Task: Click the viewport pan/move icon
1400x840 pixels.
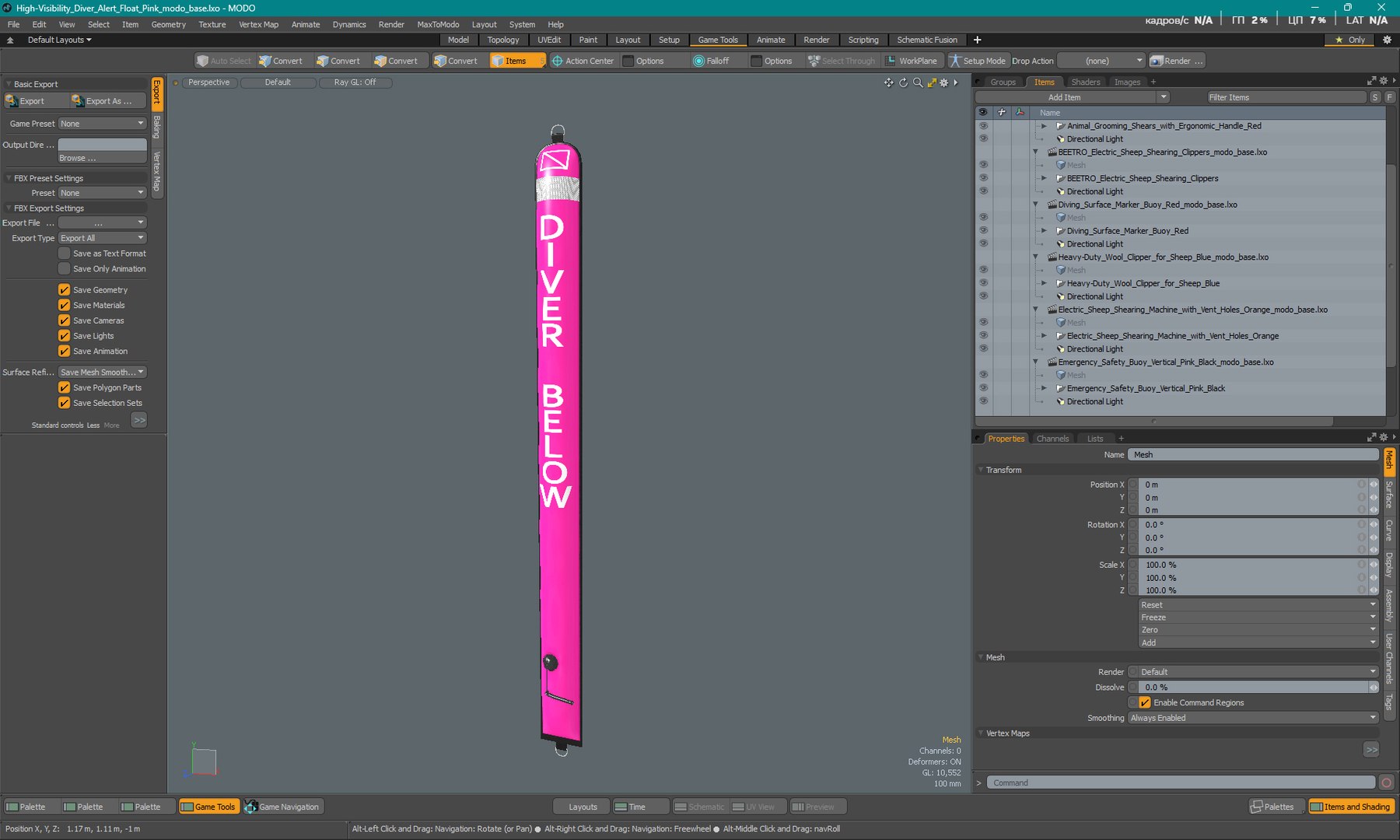Action: pyautogui.click(x=889, y=82)
